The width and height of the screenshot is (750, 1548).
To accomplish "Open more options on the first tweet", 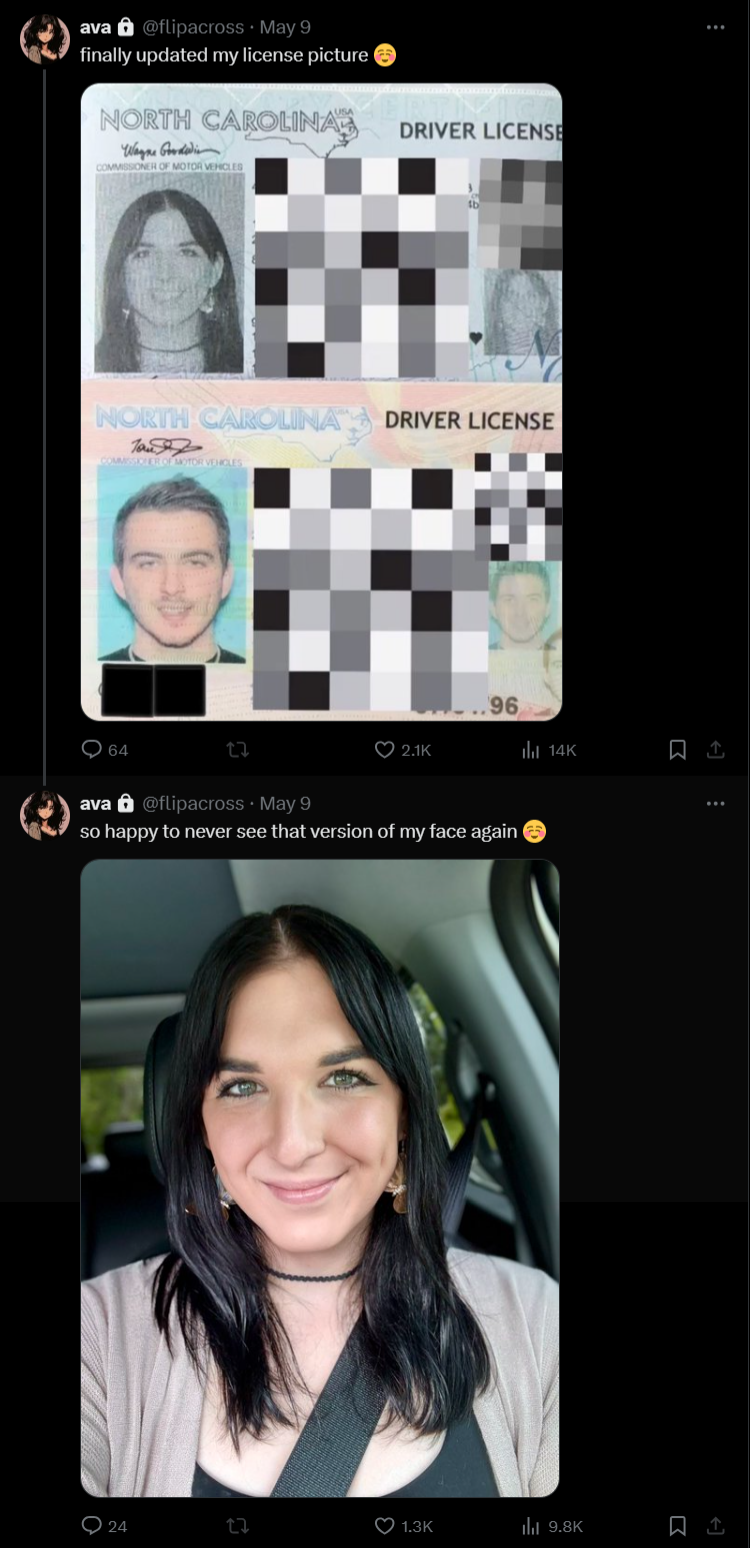I will point(715,27).
